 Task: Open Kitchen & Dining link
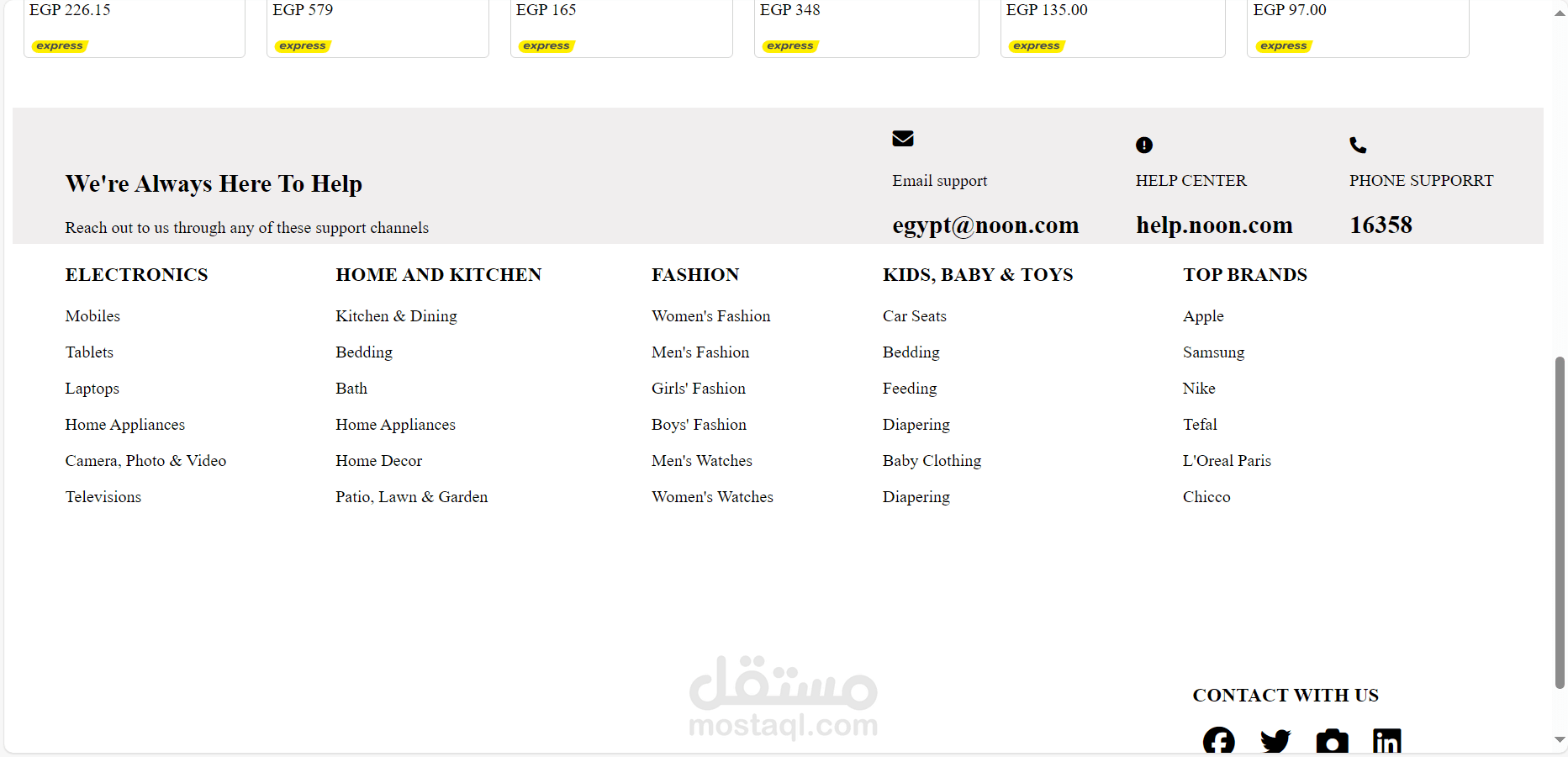(x=396, y=316)
